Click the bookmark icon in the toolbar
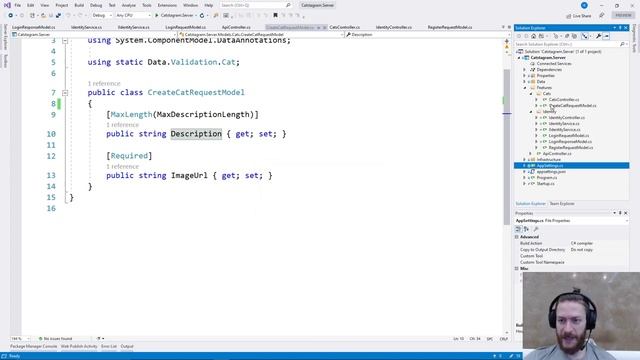Image resolution: width=640 pixels, height=360 pixels. coord(276,16)
